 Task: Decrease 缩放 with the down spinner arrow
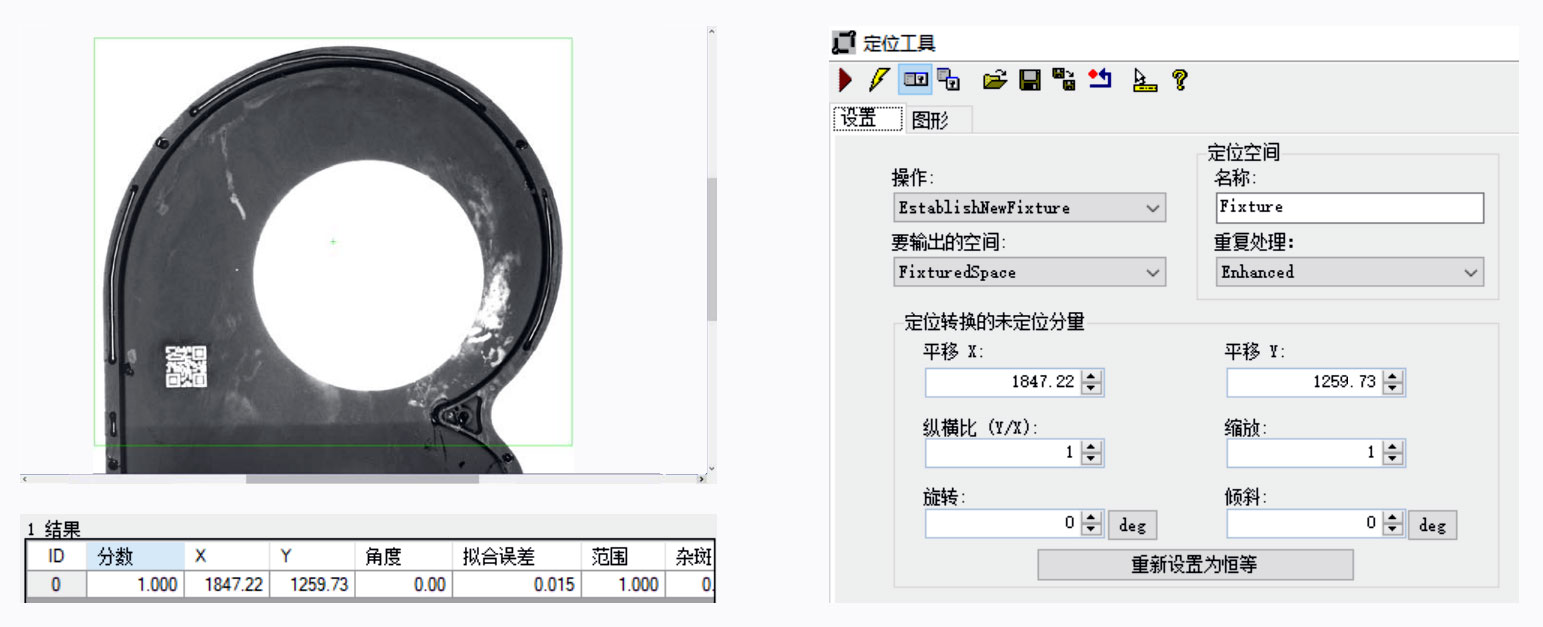[x=1394, y=459]
